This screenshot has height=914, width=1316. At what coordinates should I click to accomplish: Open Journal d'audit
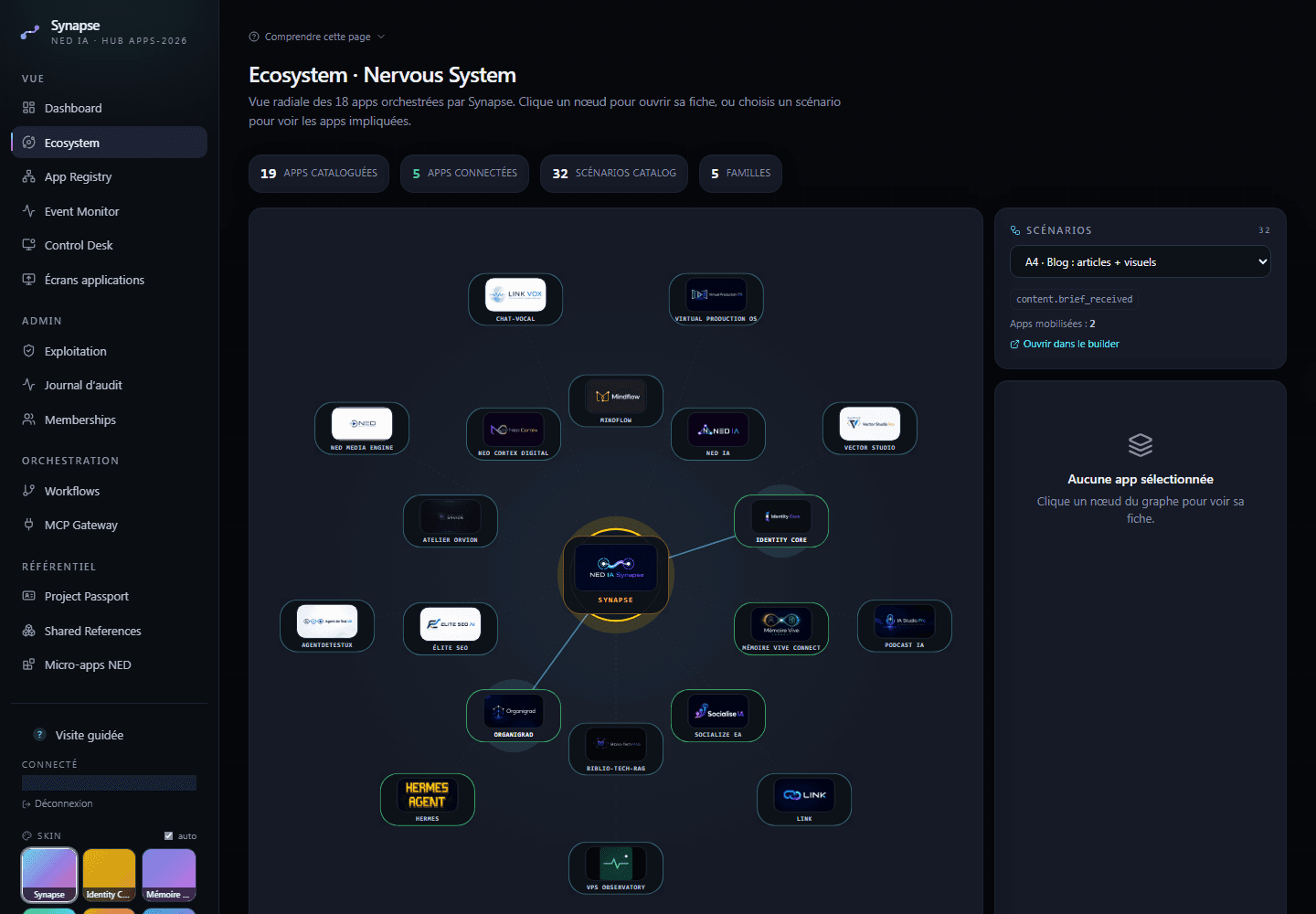110,385
